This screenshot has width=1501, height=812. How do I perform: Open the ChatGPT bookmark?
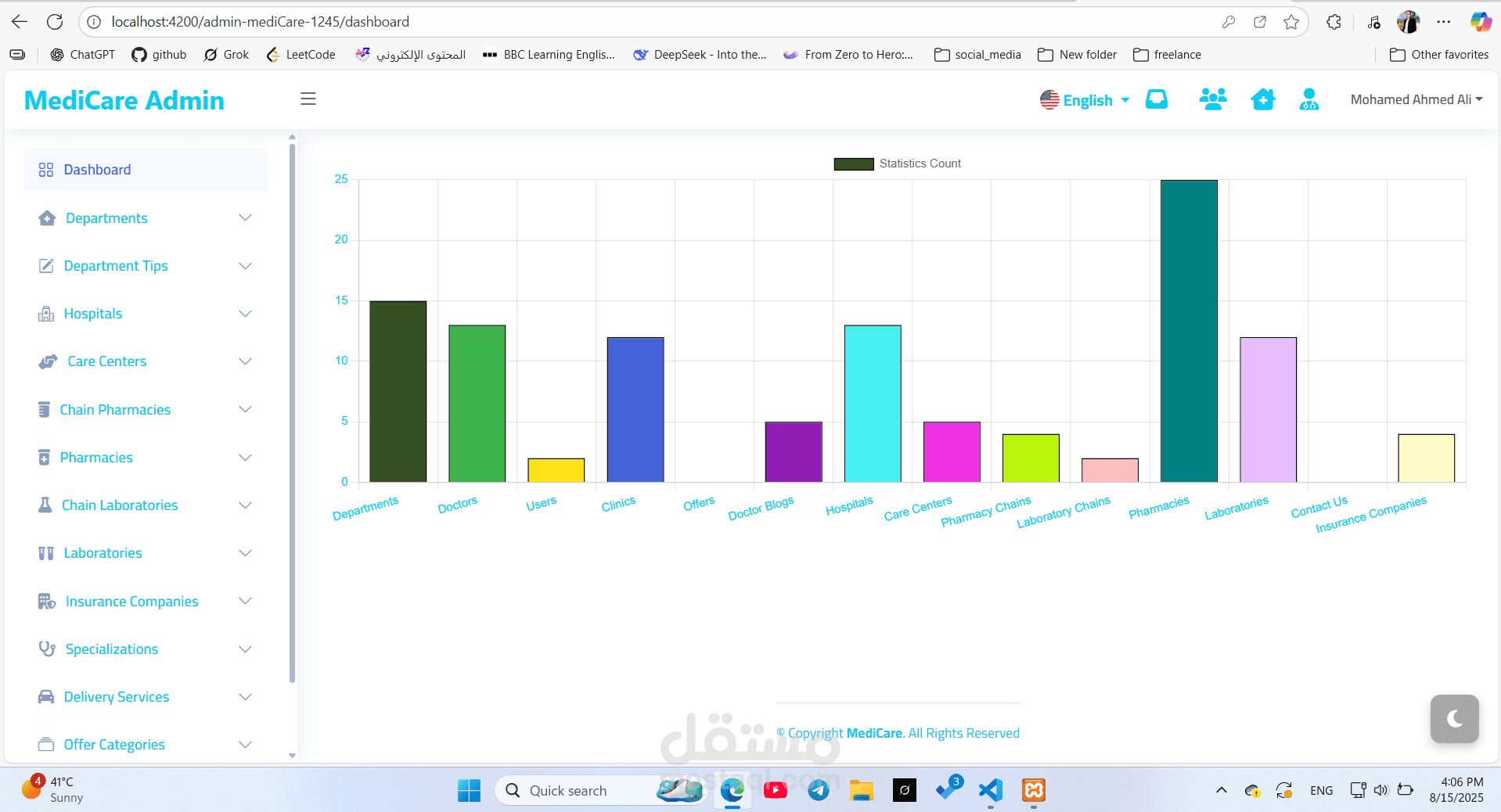click(82, 55)
